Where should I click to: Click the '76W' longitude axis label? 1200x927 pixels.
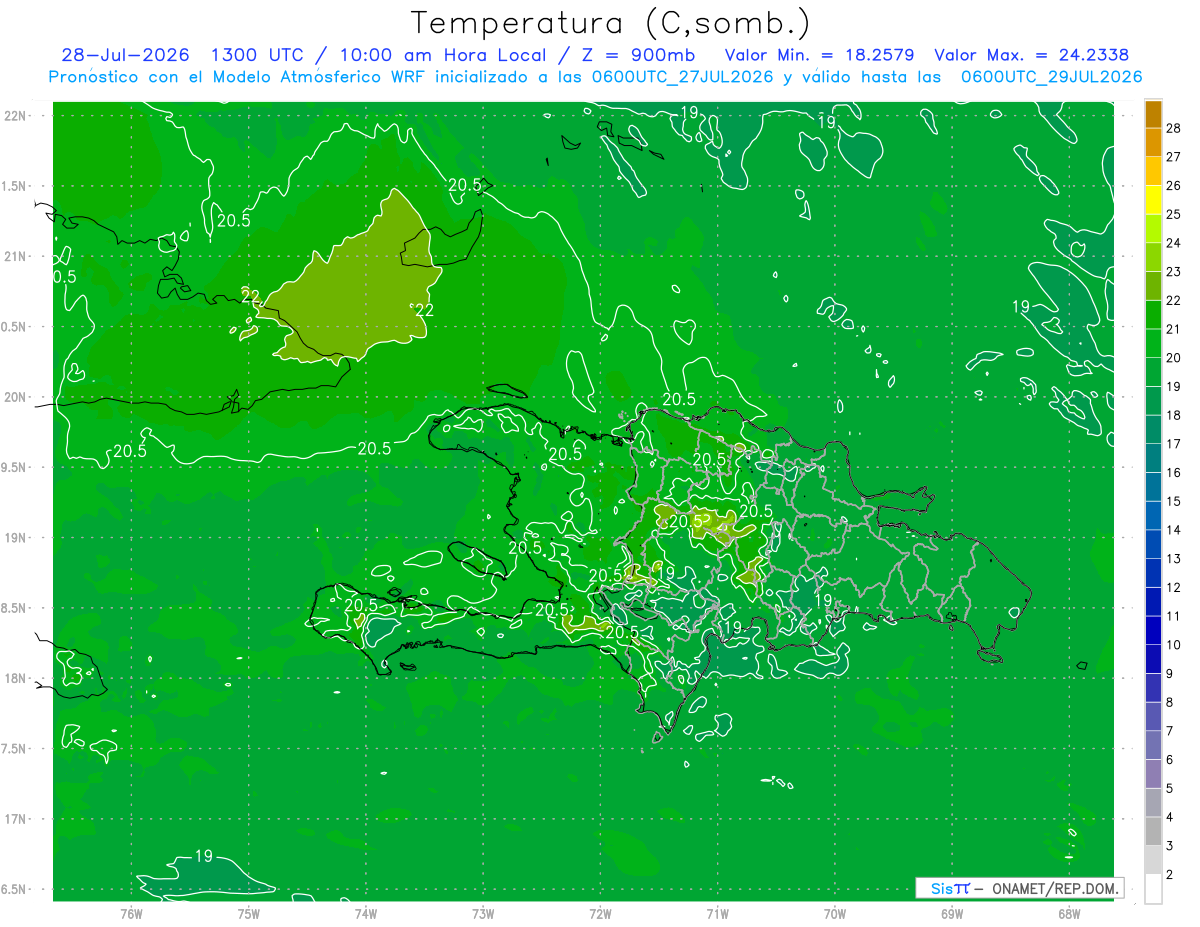pyautogui.click(x=131, y=914)
